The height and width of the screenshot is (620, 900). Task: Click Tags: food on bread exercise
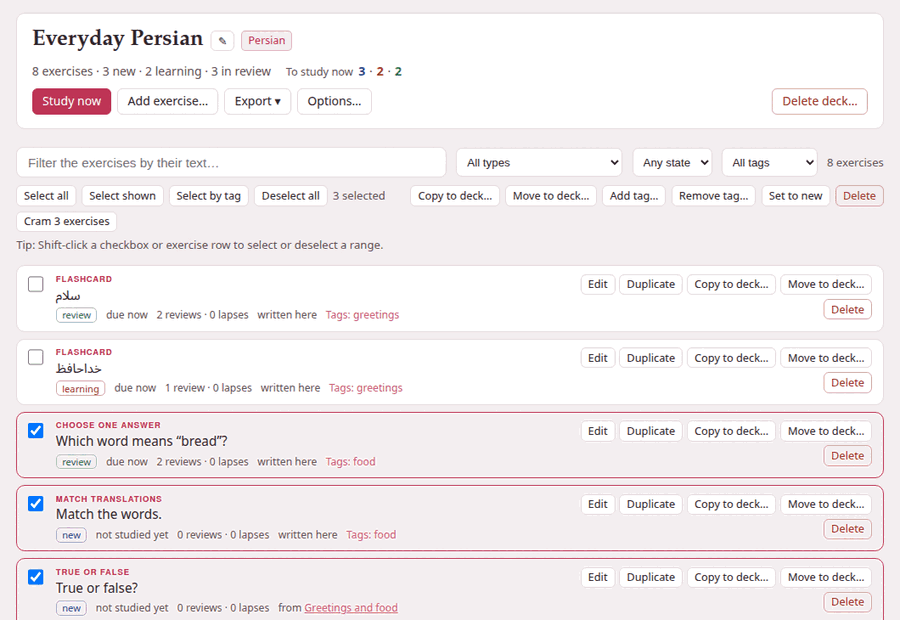pos(350,462)
